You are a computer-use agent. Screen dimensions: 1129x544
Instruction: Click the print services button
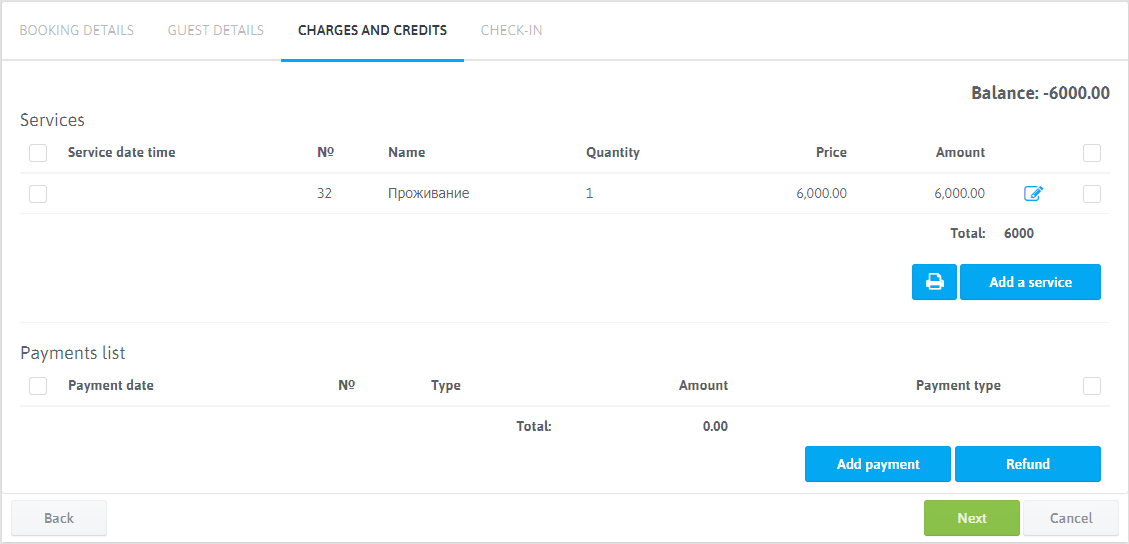(x=934, y=282)
